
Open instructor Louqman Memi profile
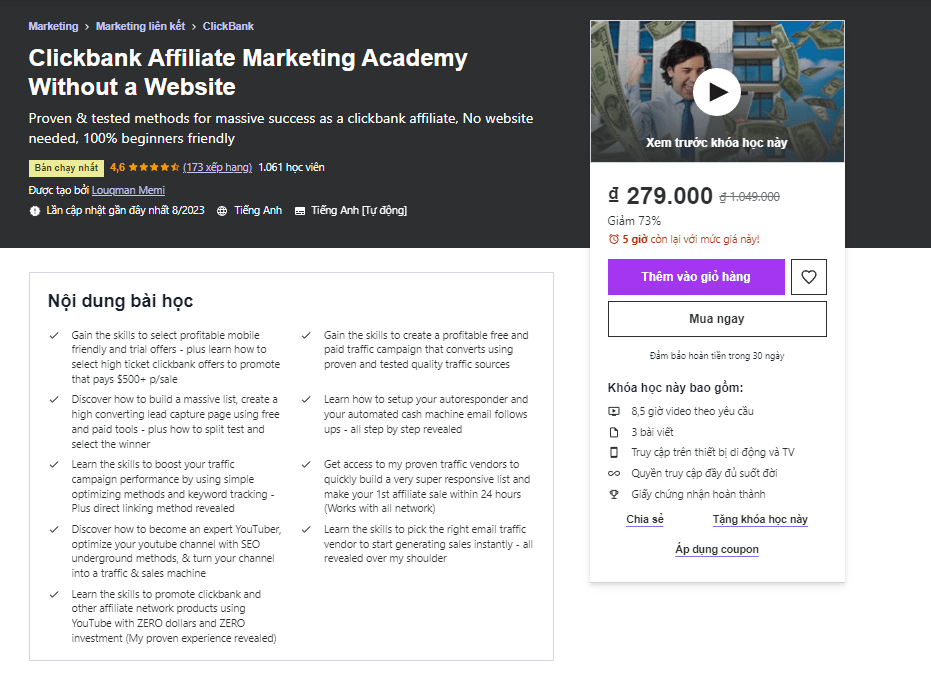pos(128,190)
